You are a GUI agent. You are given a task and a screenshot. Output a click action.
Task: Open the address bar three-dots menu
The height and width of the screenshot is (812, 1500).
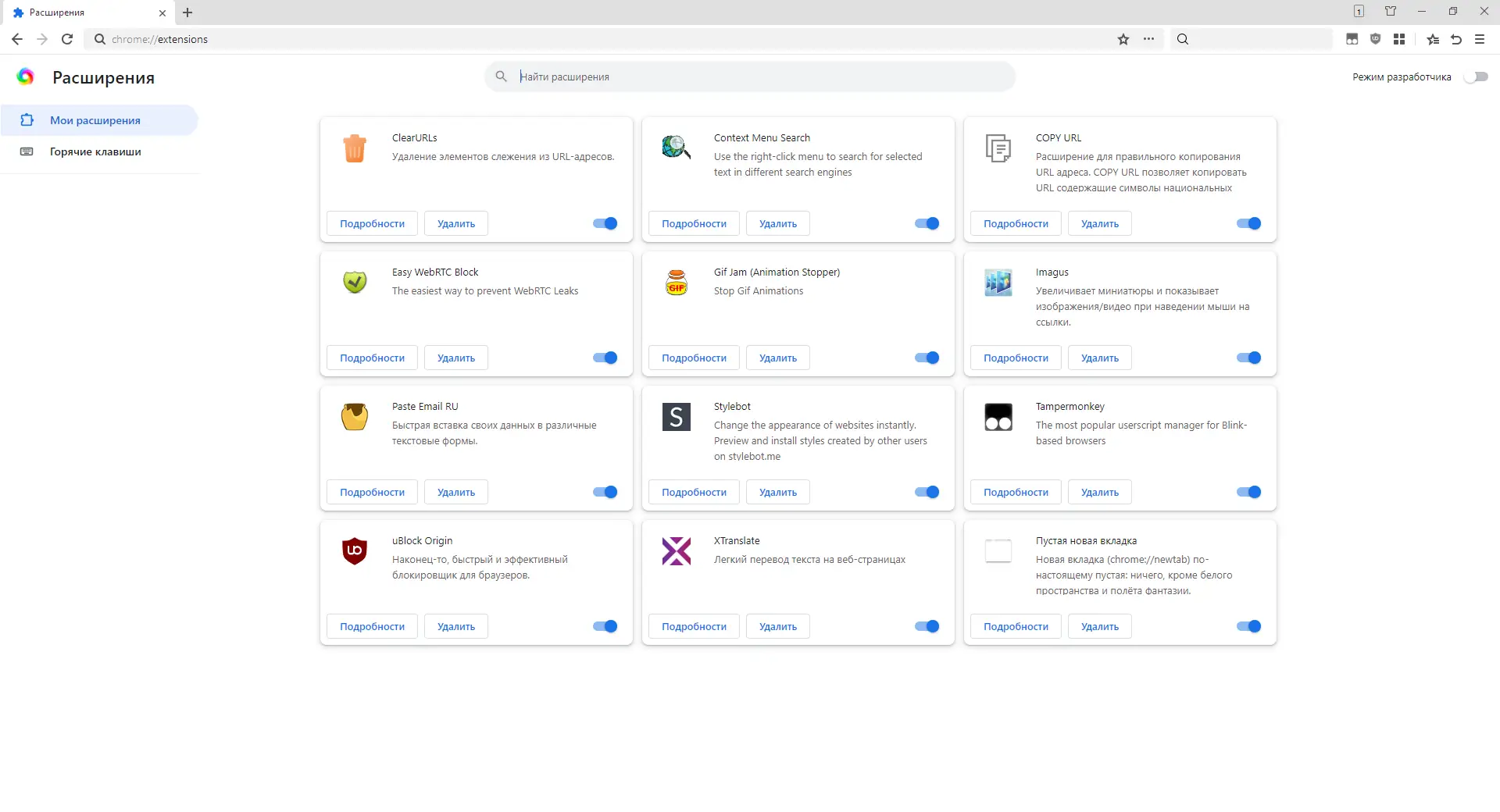click(x=1148, y=39)
